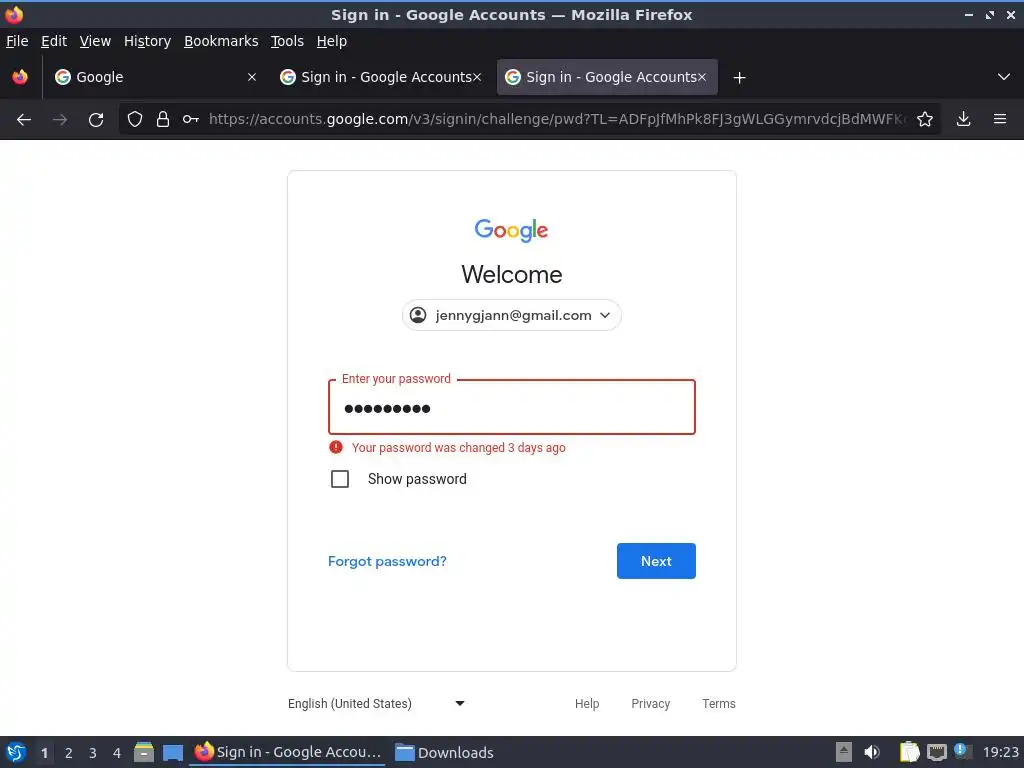1024x768 pixels.
Task: Switch to workspace 3
Action: tap(93, 753)
